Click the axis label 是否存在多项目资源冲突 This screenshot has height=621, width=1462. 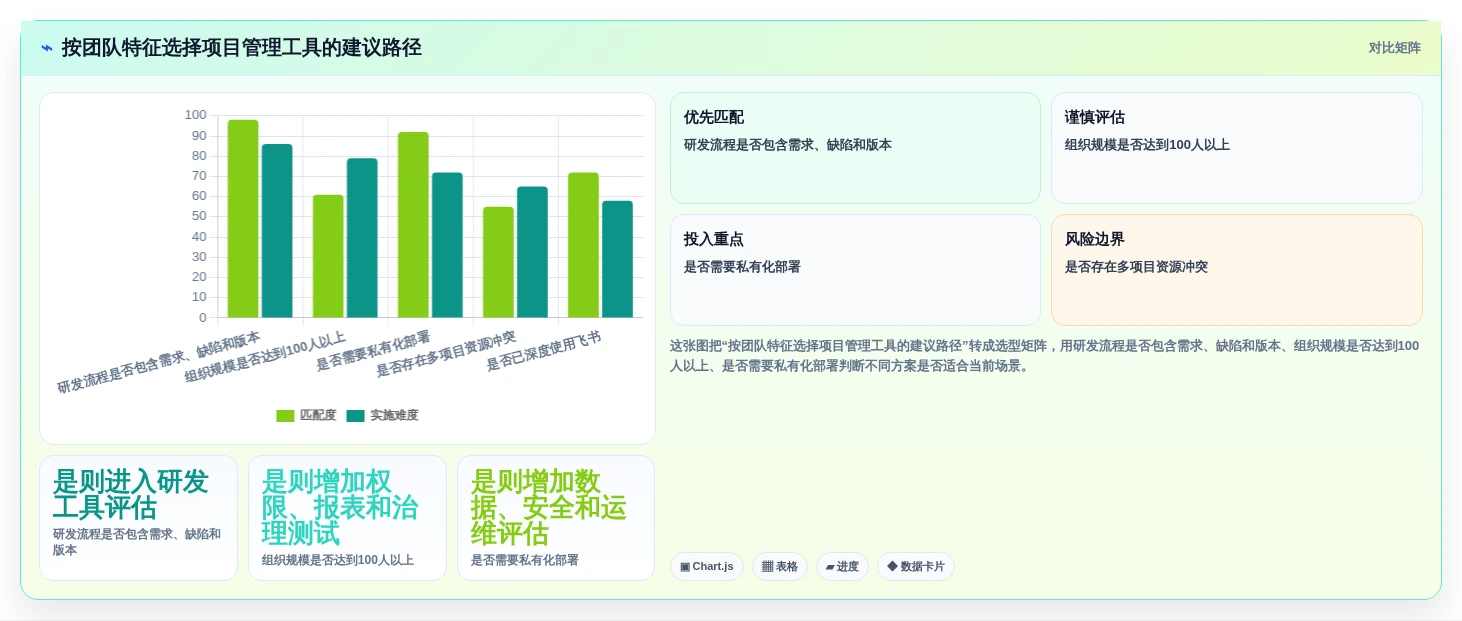[446, 354]
